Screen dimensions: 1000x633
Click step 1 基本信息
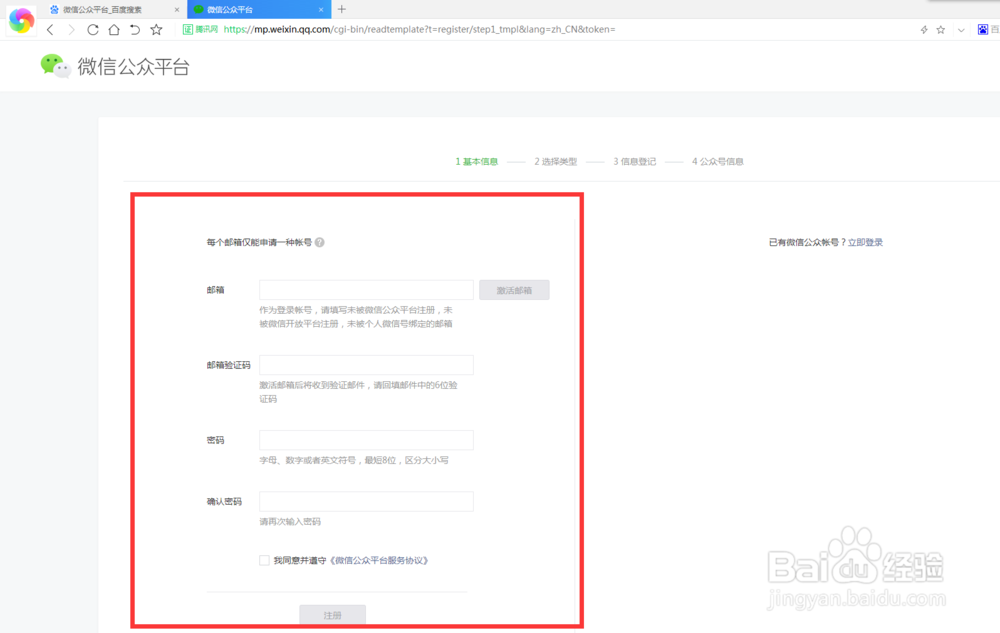(476, 161)
